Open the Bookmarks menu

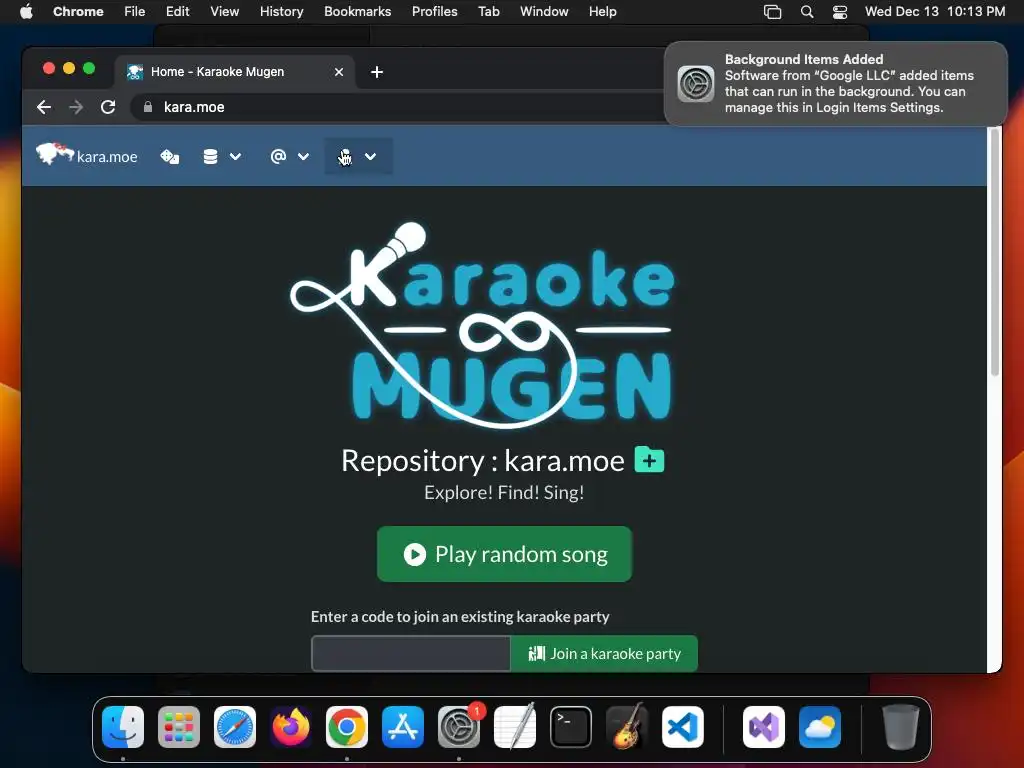[357, 11]
